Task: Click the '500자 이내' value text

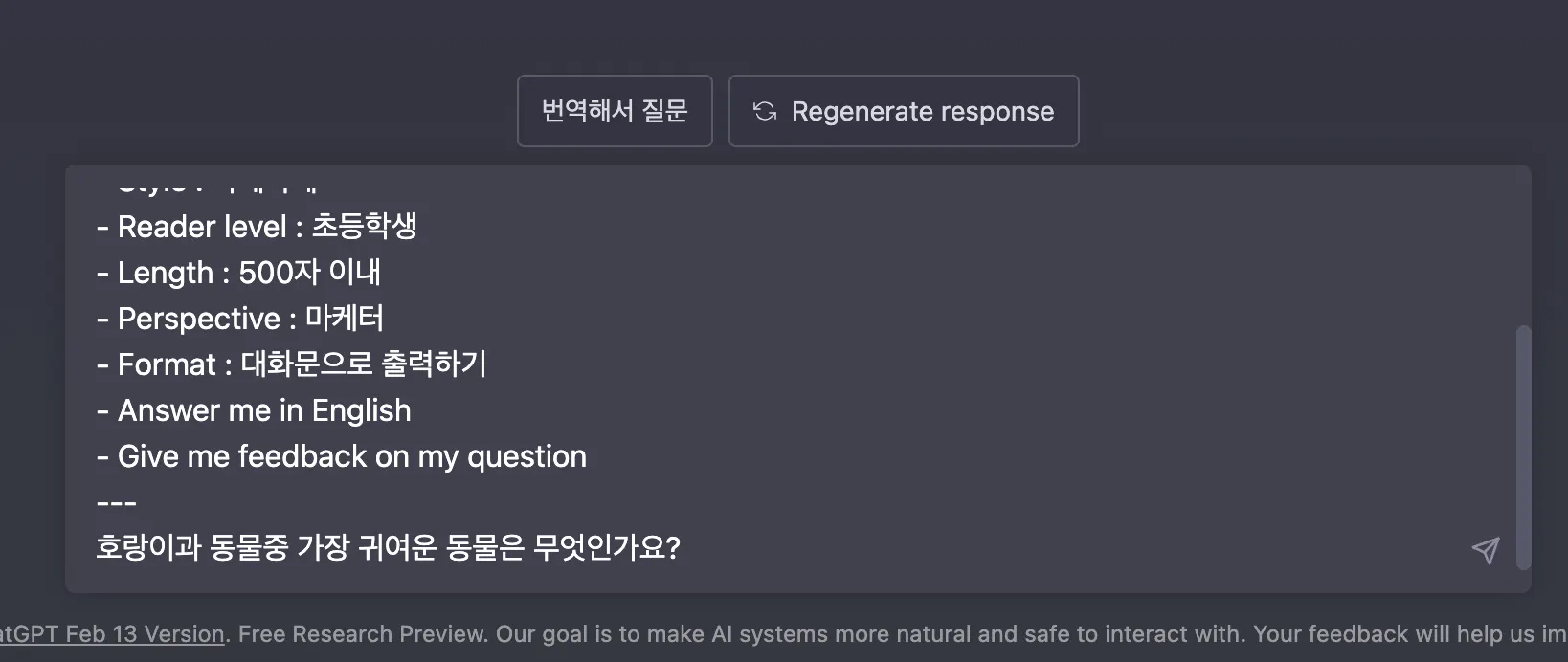Action: tap(309, 273)
